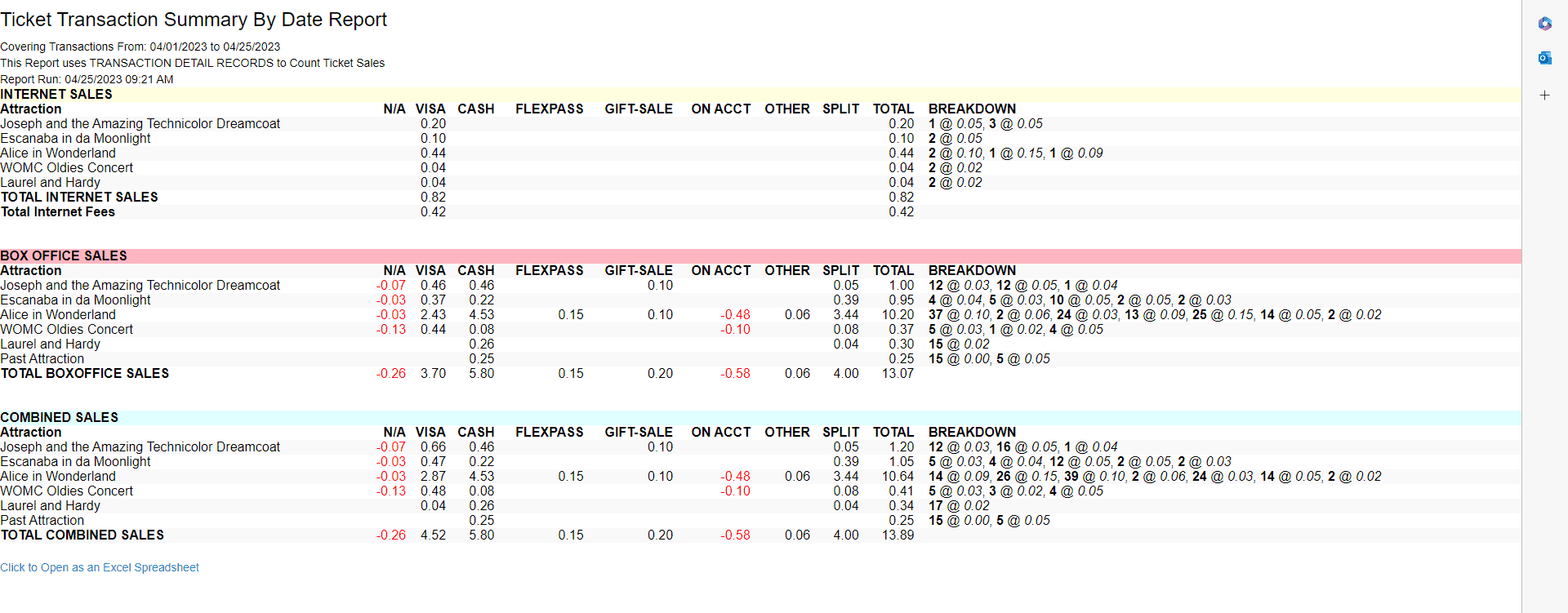The image size is (1568, 613).
Task: Click the Past Attraction breakdown in Combined Sales
Action: [x=990, y=521]
